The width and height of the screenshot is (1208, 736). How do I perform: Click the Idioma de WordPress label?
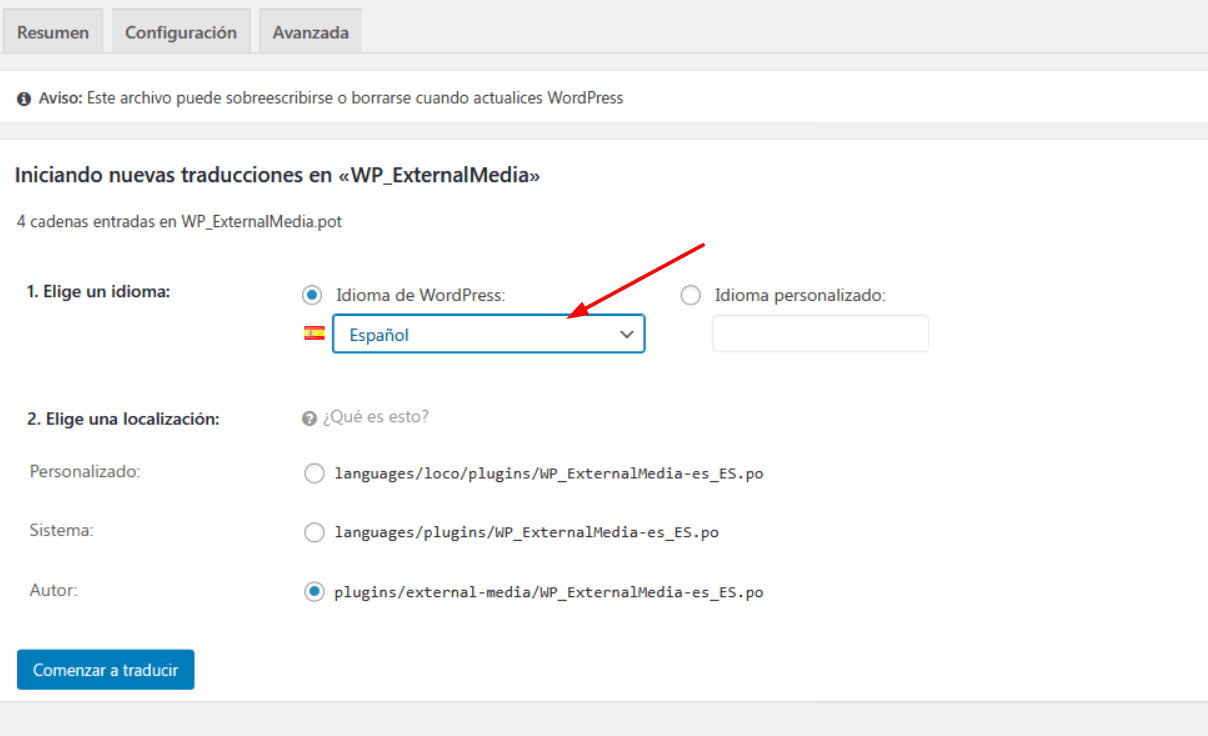(x=421, y=295)
